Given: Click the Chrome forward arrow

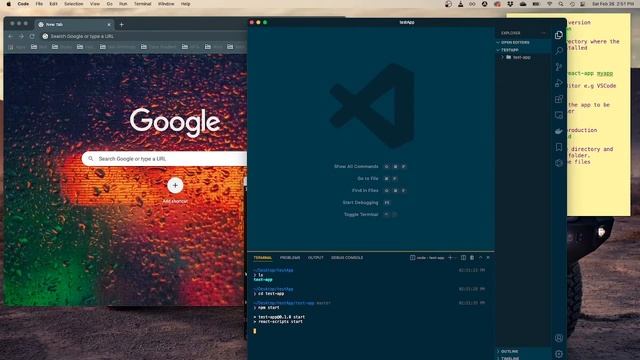Looking at the screenshot, I should pos(21,36).
